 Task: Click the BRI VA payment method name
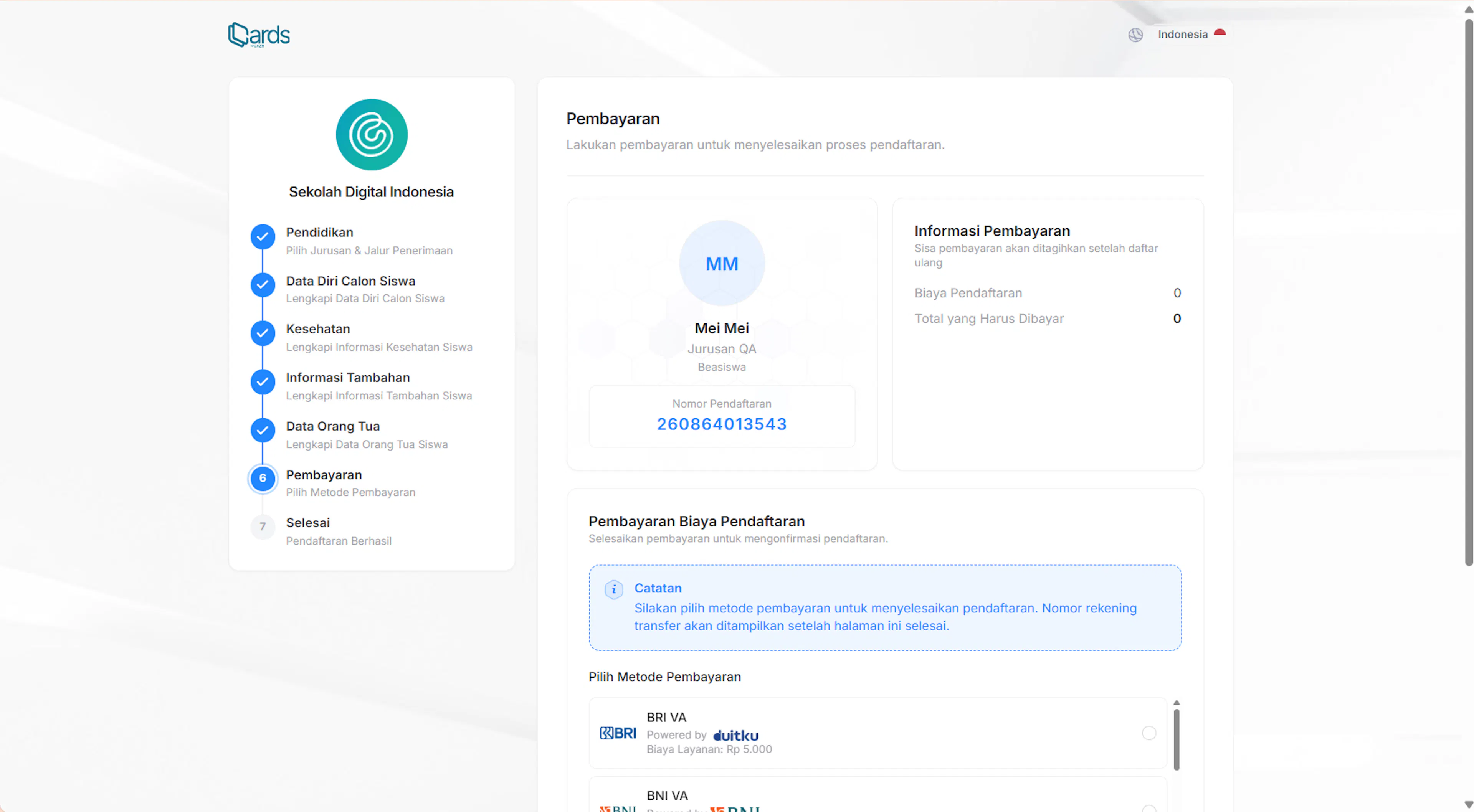click(x=666, y=718)
